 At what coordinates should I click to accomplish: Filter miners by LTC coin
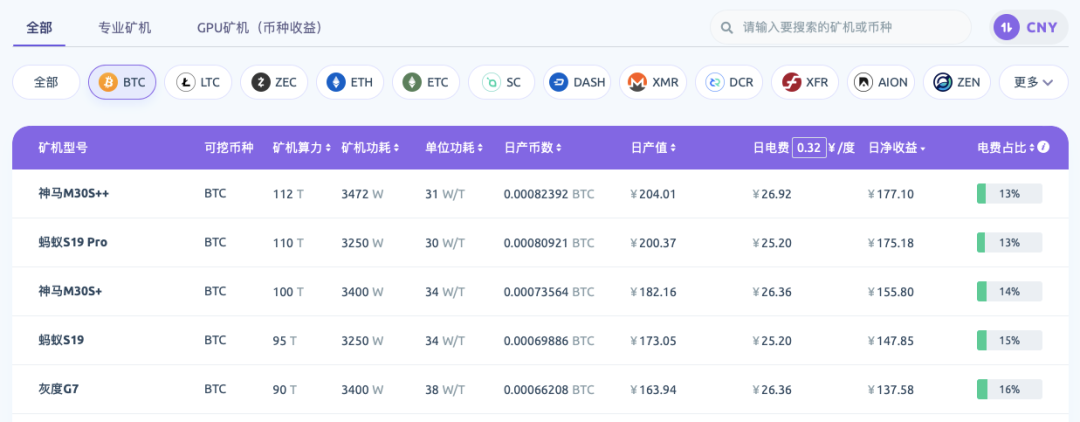pyautogui.click(x=198, y=82)
